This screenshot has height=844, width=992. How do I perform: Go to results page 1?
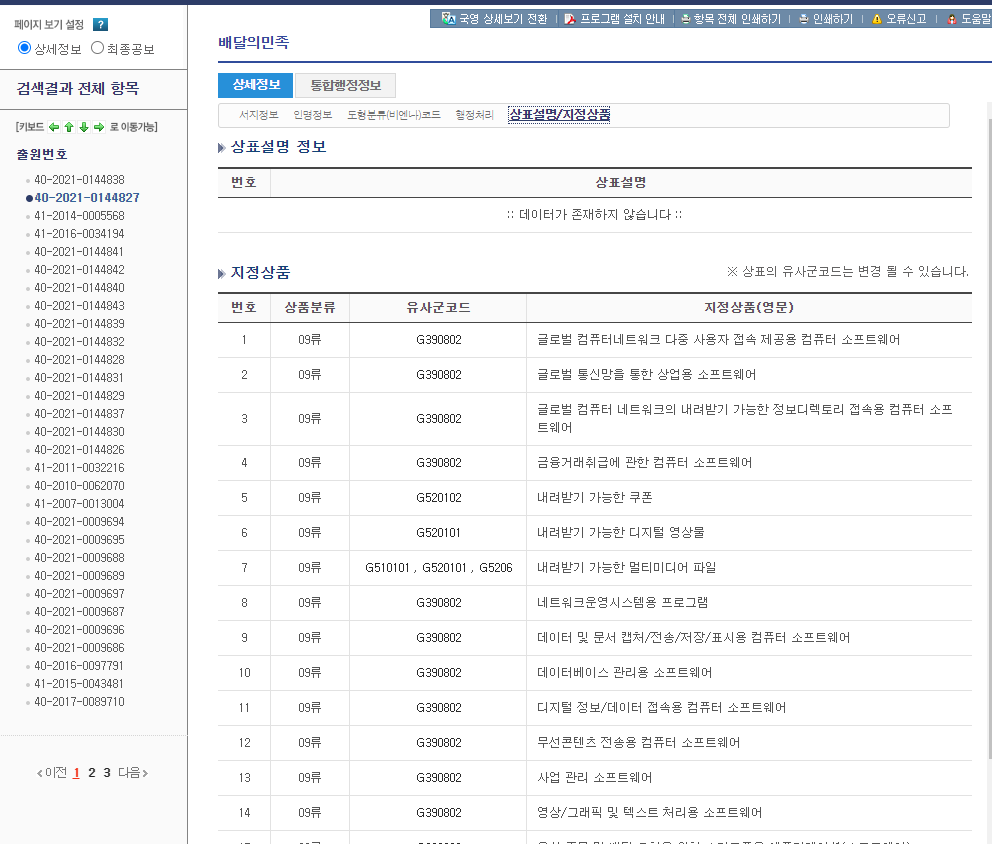coord(77,773)
